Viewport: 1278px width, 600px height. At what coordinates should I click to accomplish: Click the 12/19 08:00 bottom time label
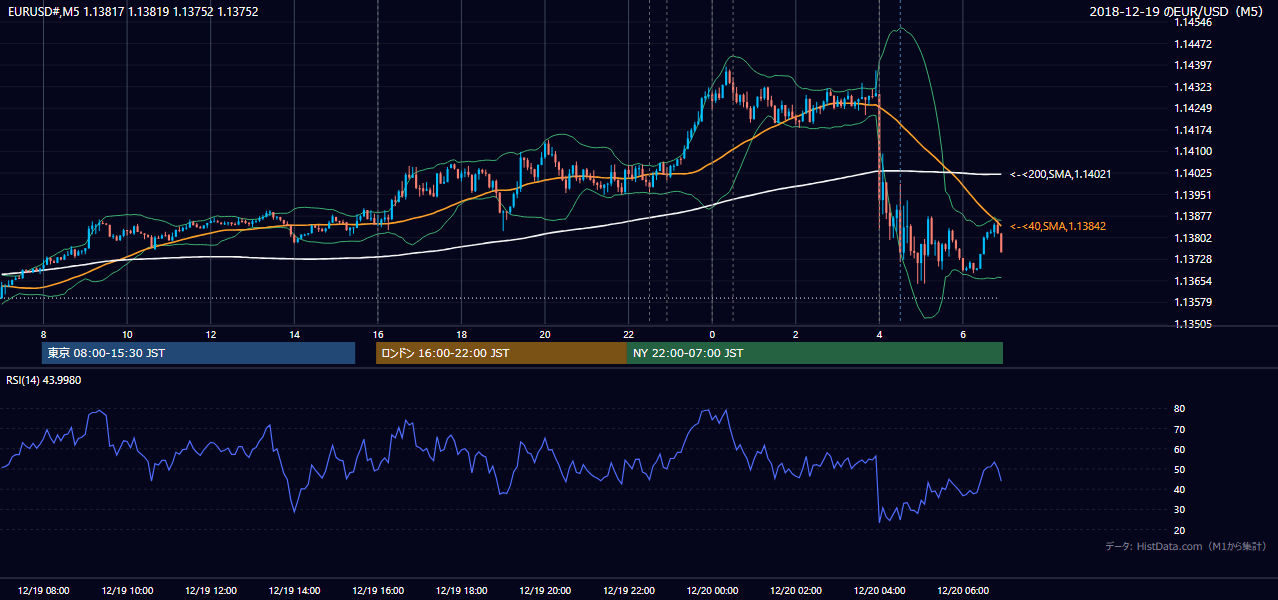click(43, 591)
